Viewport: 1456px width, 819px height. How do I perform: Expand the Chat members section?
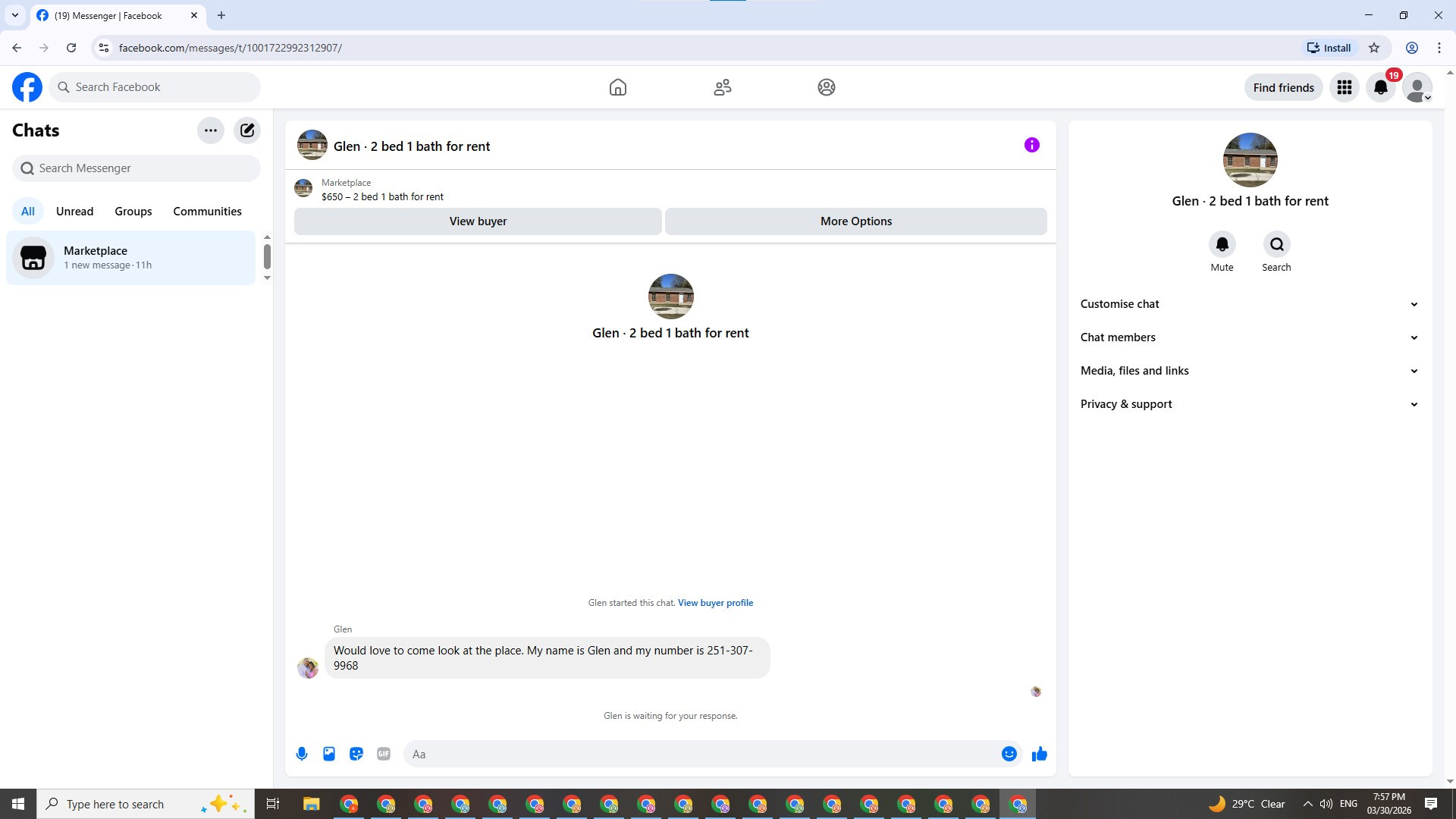[x=1249, y=337]
